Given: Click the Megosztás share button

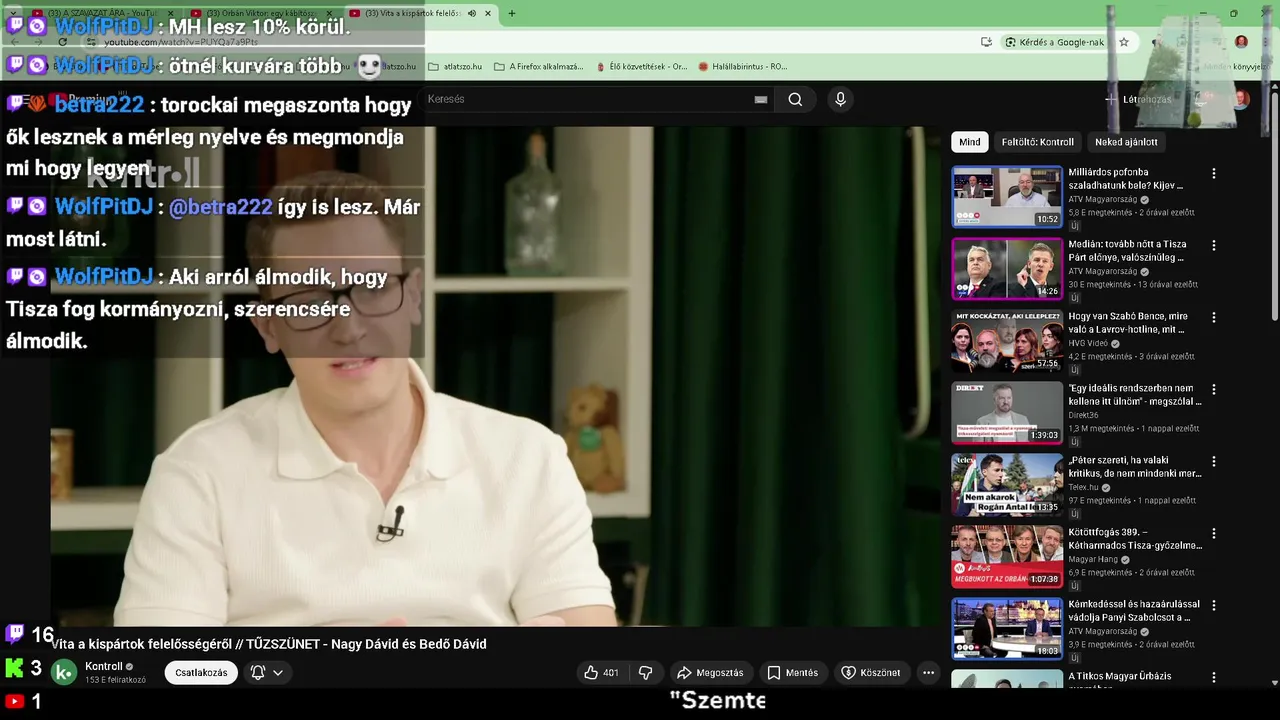Looking at the screenshot, I should pos(710,673).
